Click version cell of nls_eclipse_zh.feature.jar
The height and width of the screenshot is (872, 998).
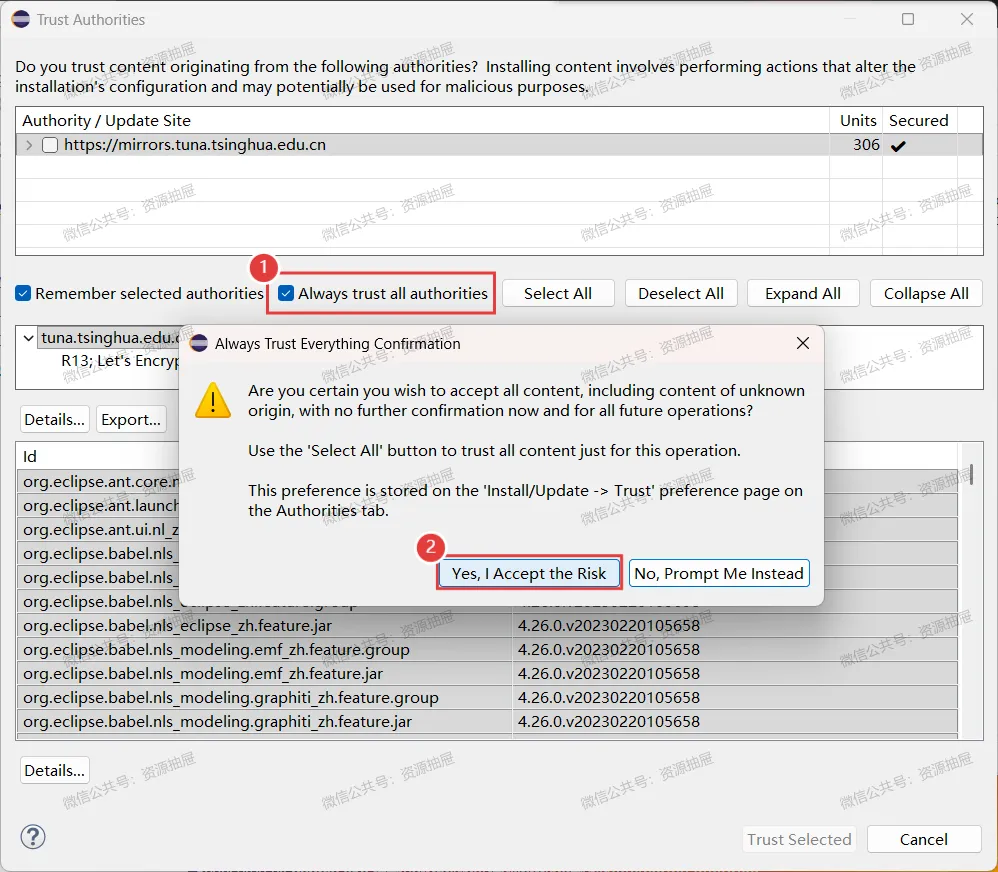click(x=735, y=626)
